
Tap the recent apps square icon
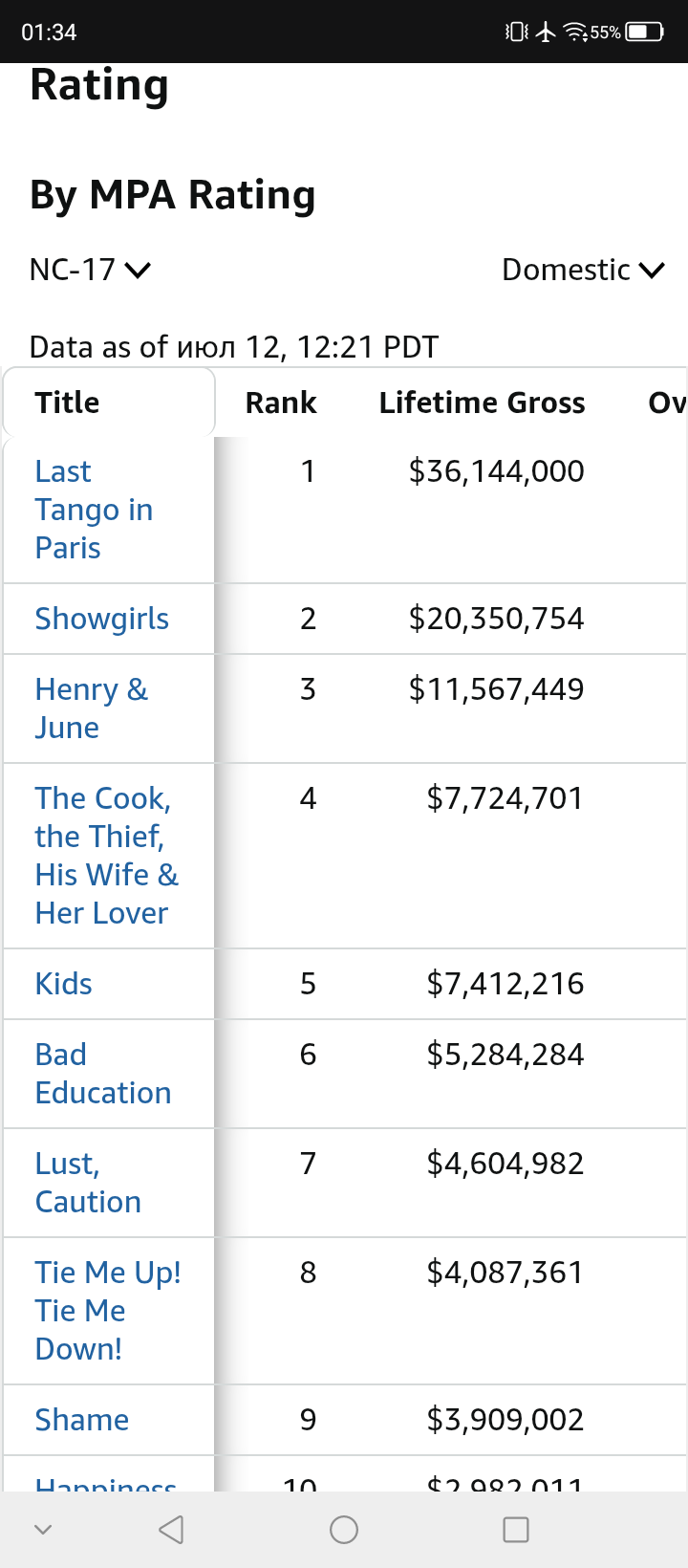[516, 1530]
